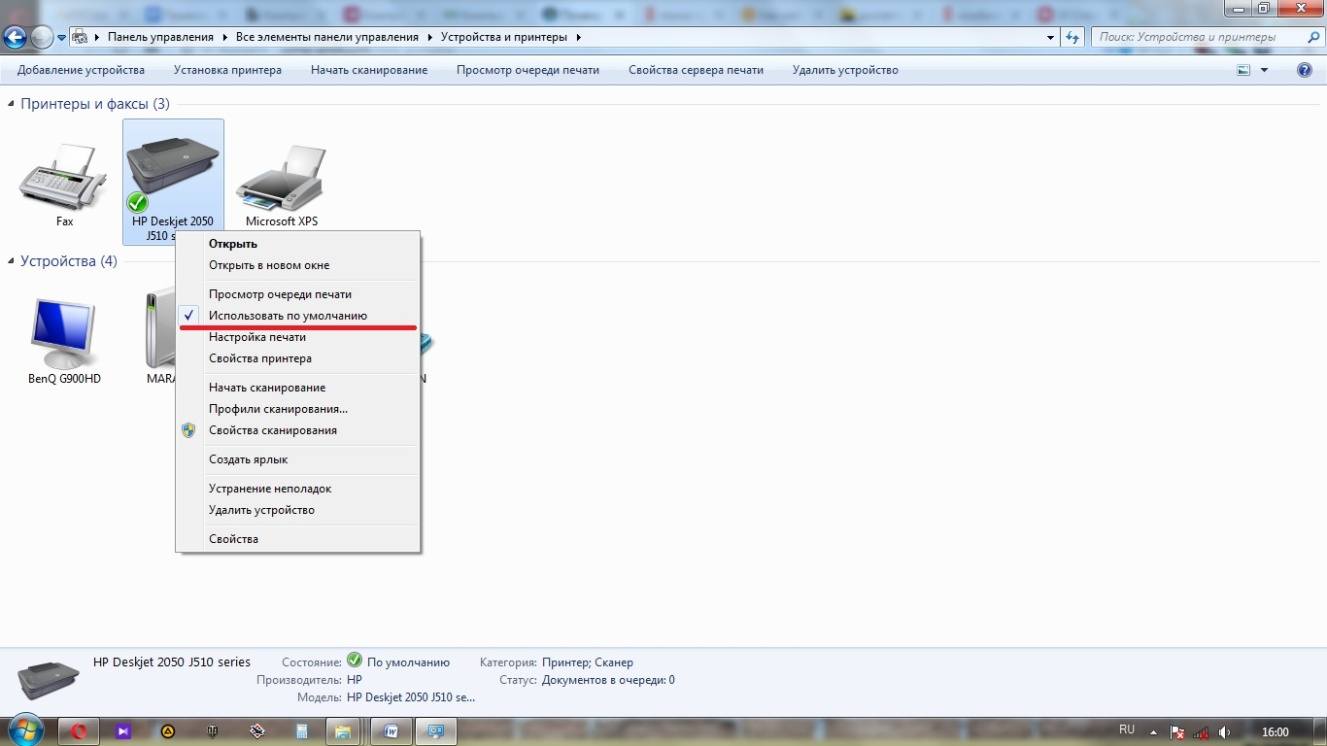Screen dimensions: 1327x746
Task: Choose 'Настройка печати' menu item
Action: [x=298, y=337]
